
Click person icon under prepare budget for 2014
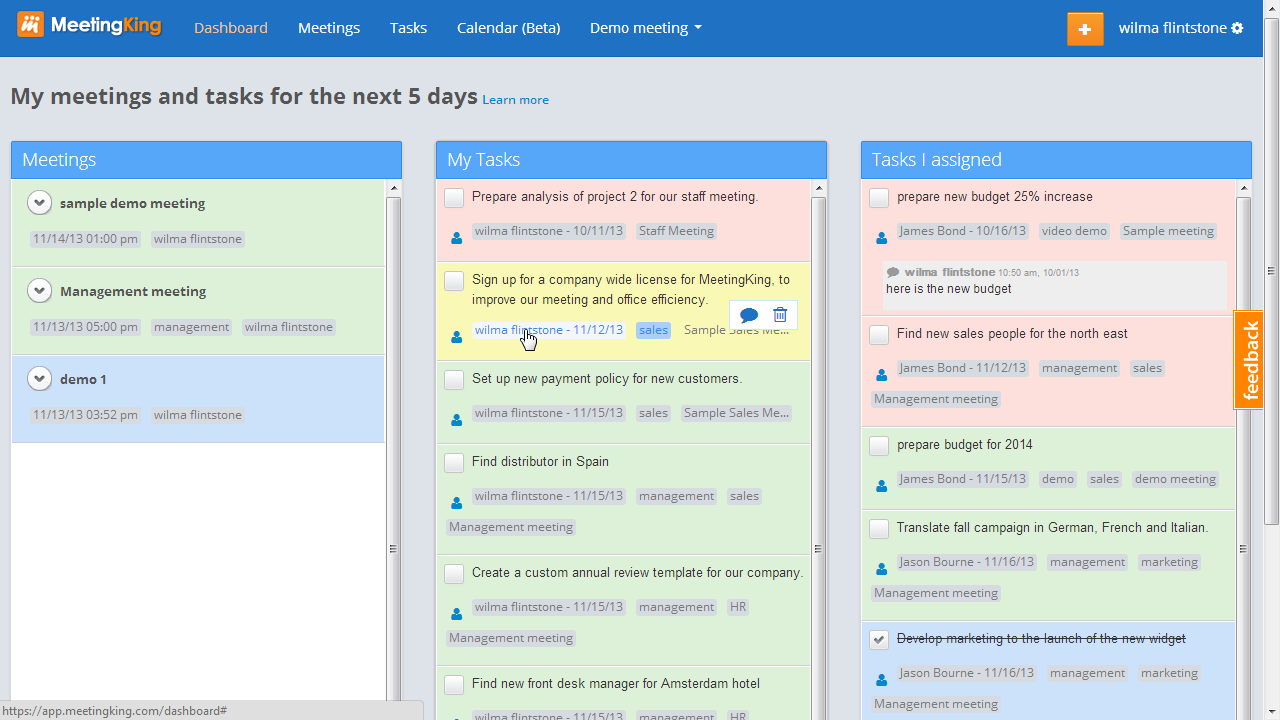coord(882,486)
